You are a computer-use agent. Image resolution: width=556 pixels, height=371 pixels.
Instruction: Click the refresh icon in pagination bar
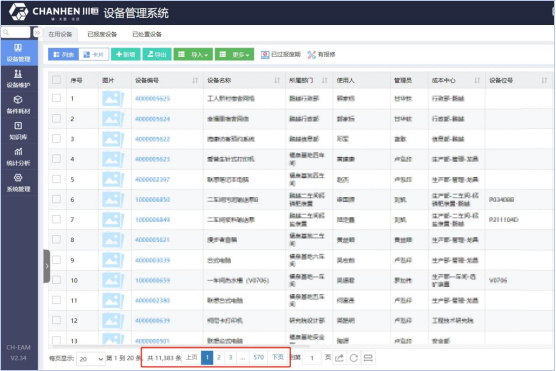pos(354,358)
